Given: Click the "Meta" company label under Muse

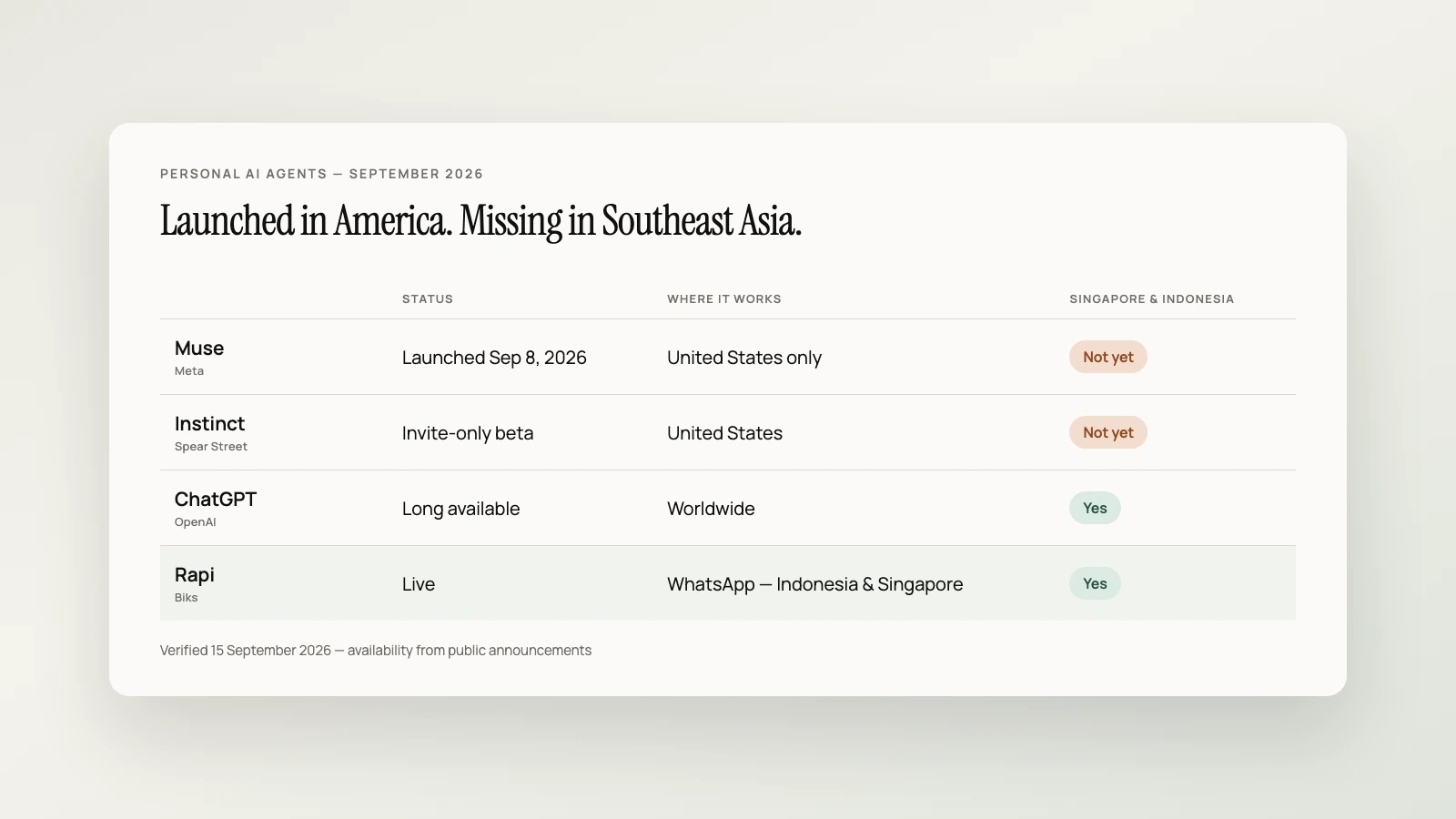Looking at the screenshot, I should [189, 371].
